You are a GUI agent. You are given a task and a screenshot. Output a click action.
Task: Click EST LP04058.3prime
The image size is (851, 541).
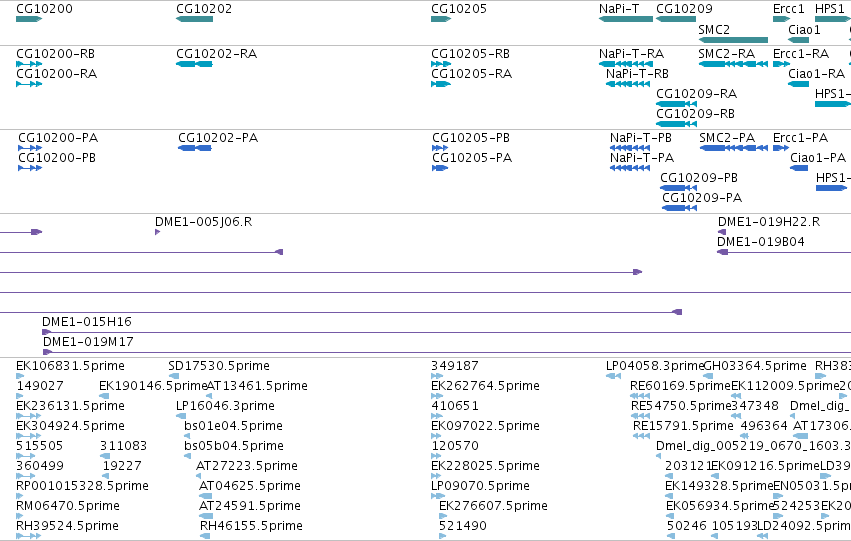pyautogui.click(x=613, y=376)
